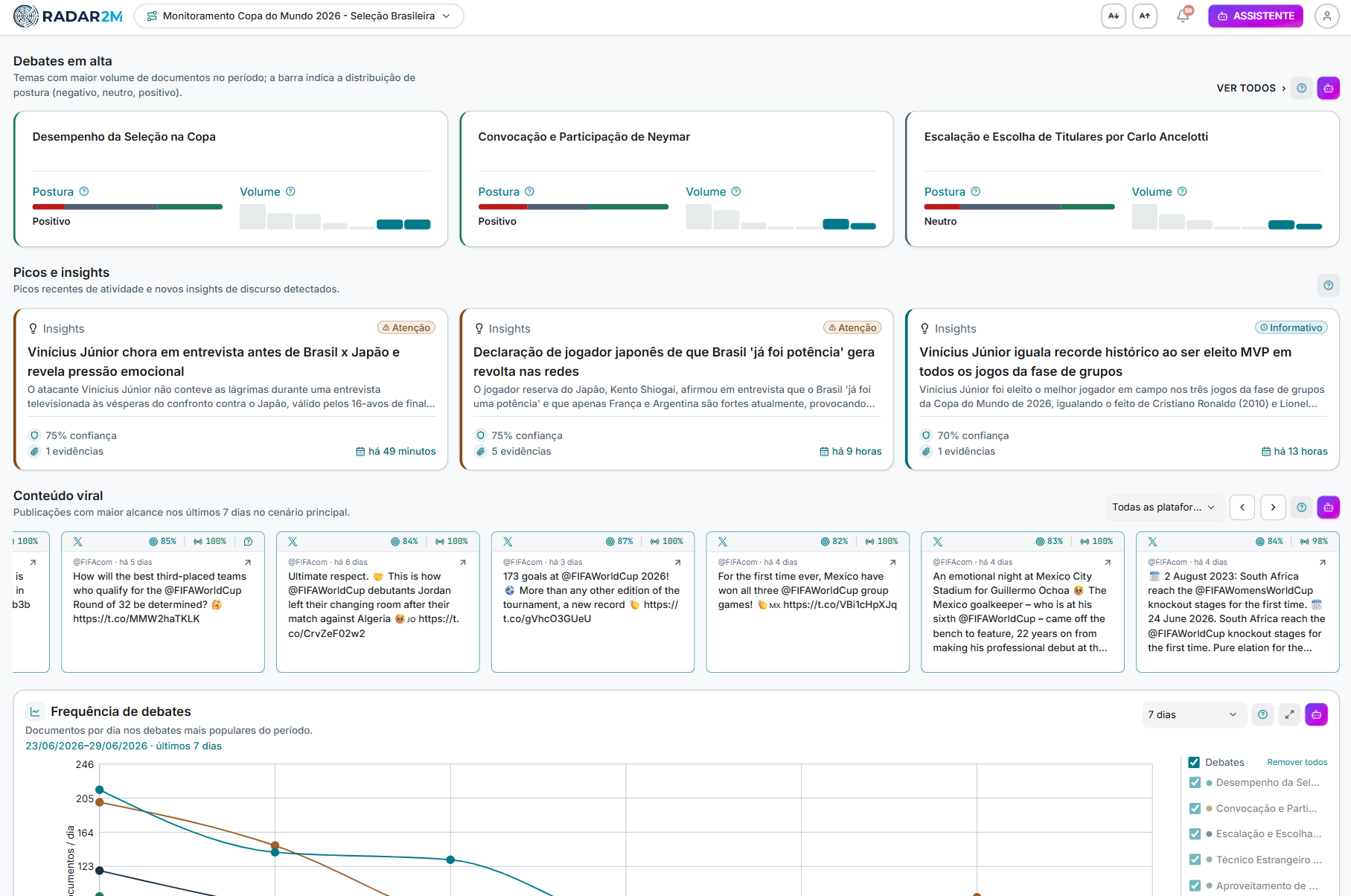
Task: Click Postura bar in Neymar card
Action: pos(573,206)
